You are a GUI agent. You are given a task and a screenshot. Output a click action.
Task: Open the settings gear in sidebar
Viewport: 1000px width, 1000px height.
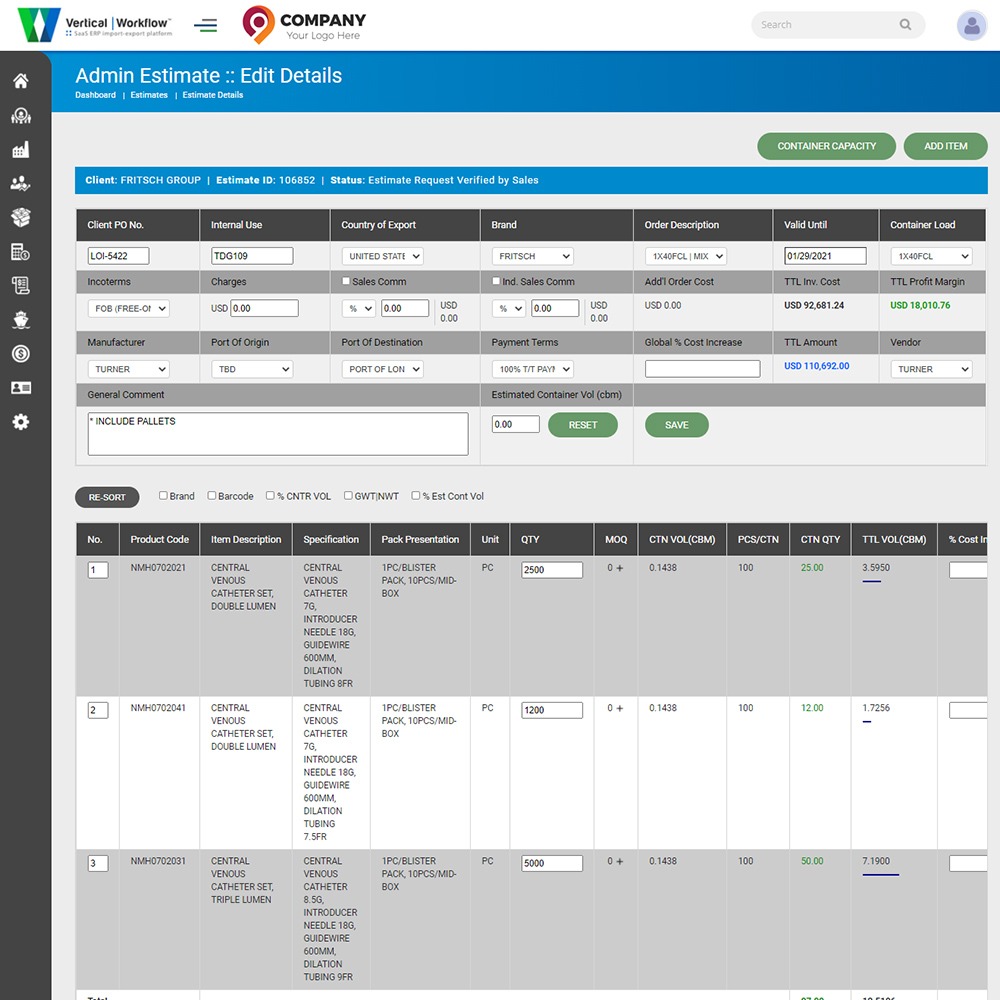(x=21, y=421)
